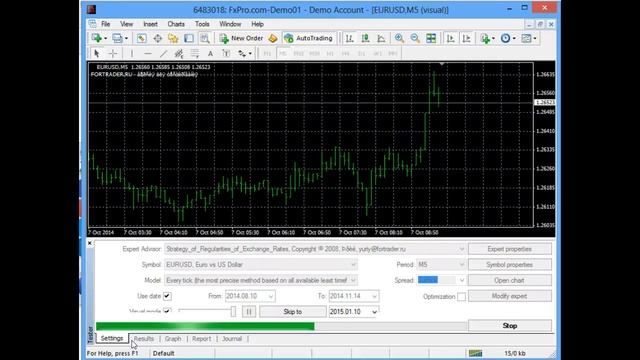Show the Market Watch window icon
This screenshot has height=360, width=640.
141,38
